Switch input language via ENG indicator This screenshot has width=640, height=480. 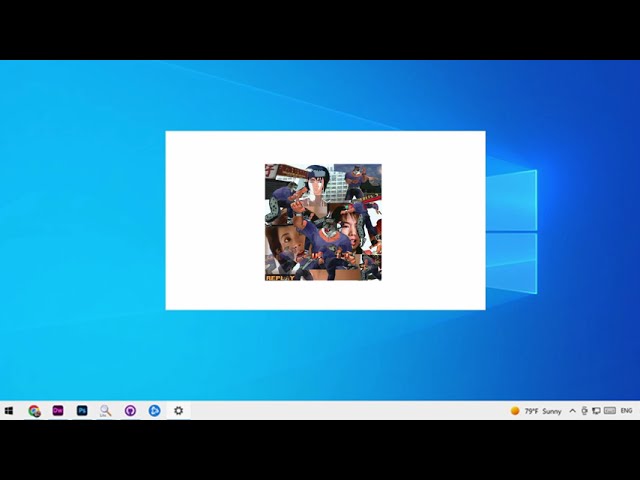click(x=626, y=411)
